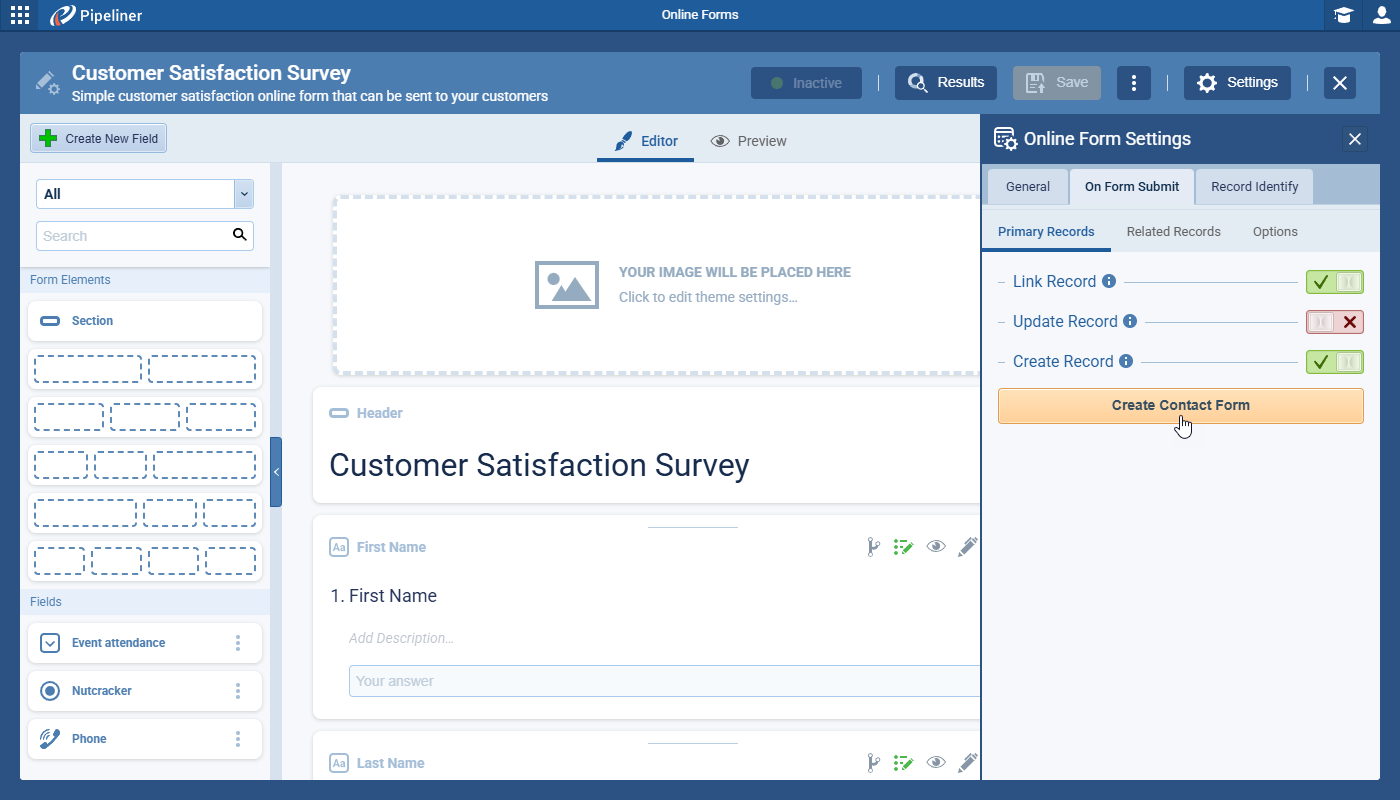Open the apps grid menu icon
The width and height of the screenshot is (1400, 800).
click(19, 15)
